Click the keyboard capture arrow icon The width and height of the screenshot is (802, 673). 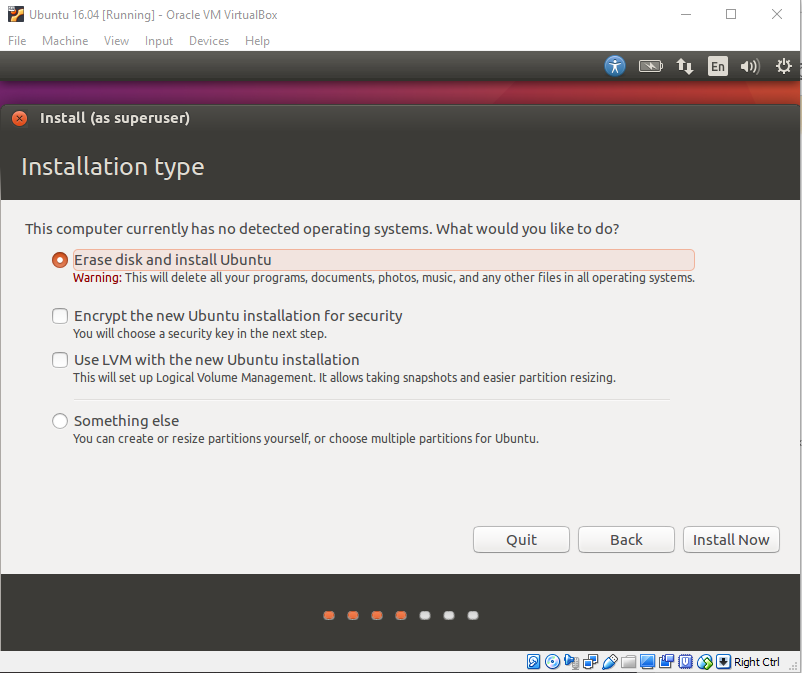coord(723,662)
